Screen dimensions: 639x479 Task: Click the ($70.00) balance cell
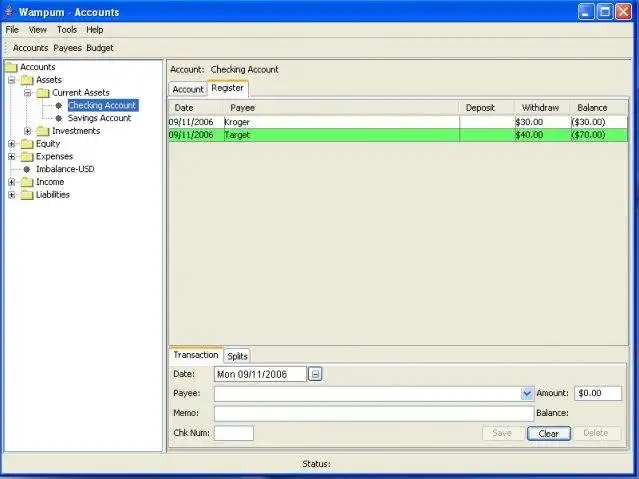pos(598,135)
